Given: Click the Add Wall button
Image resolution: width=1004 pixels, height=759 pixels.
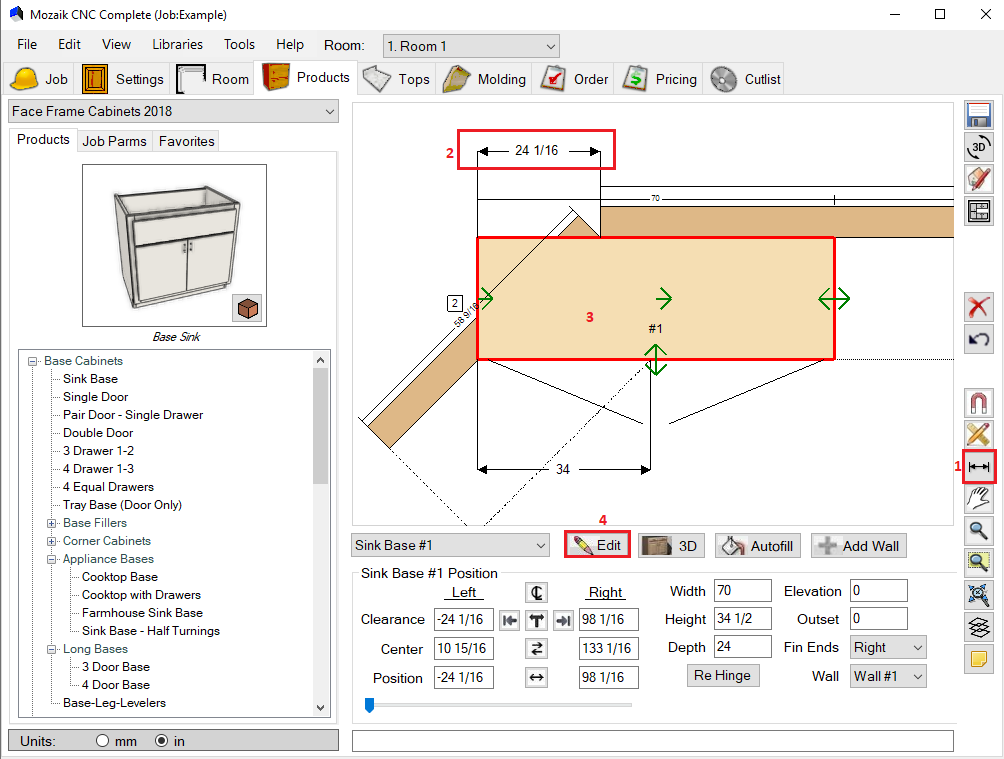Looking at the screenshot, I should pyautogui.click(x=859, y=546).
